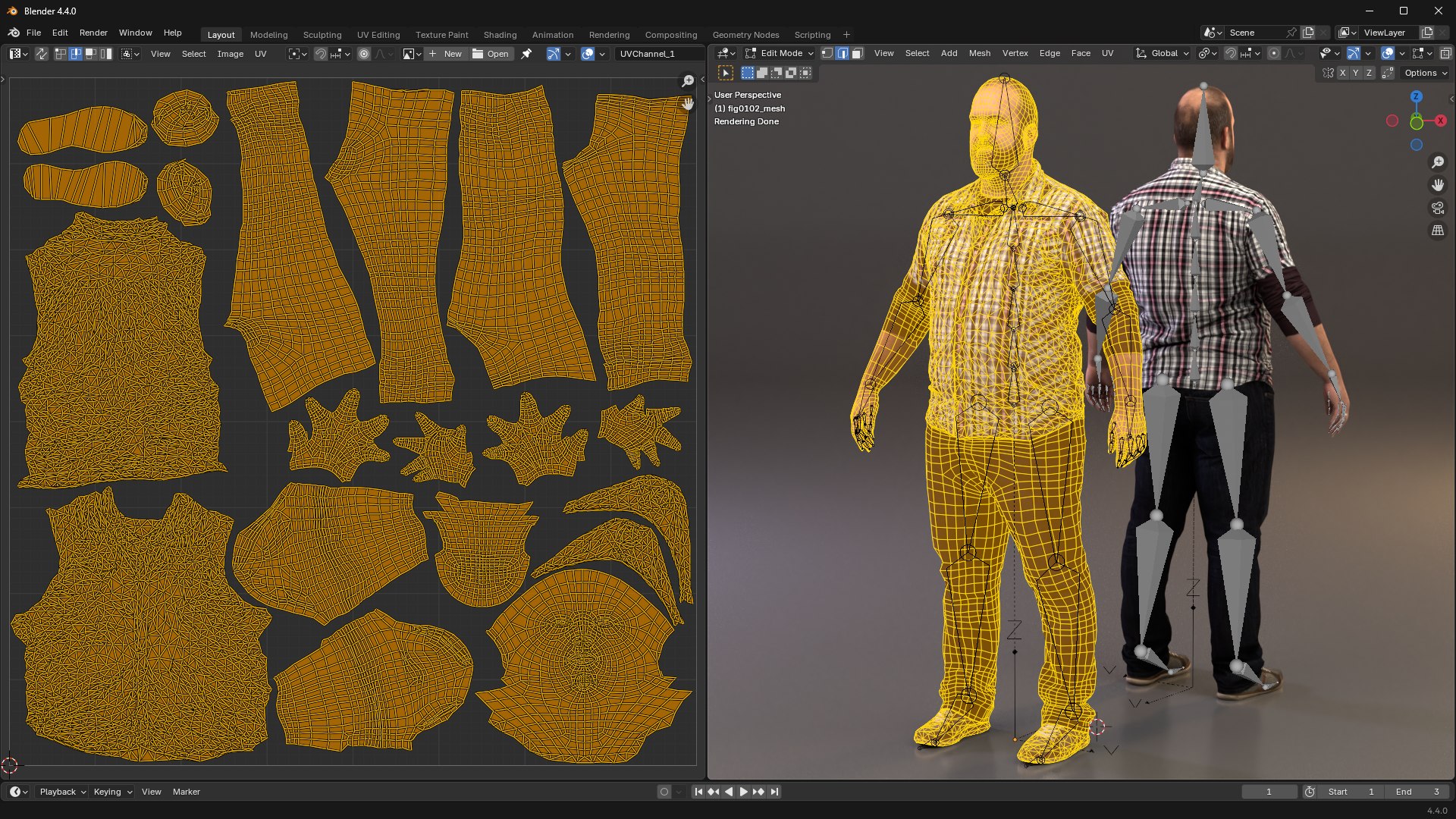1456x819 pixels.
Task: Switch UV editor to edge select mode
Action: (x=76, y=54)
